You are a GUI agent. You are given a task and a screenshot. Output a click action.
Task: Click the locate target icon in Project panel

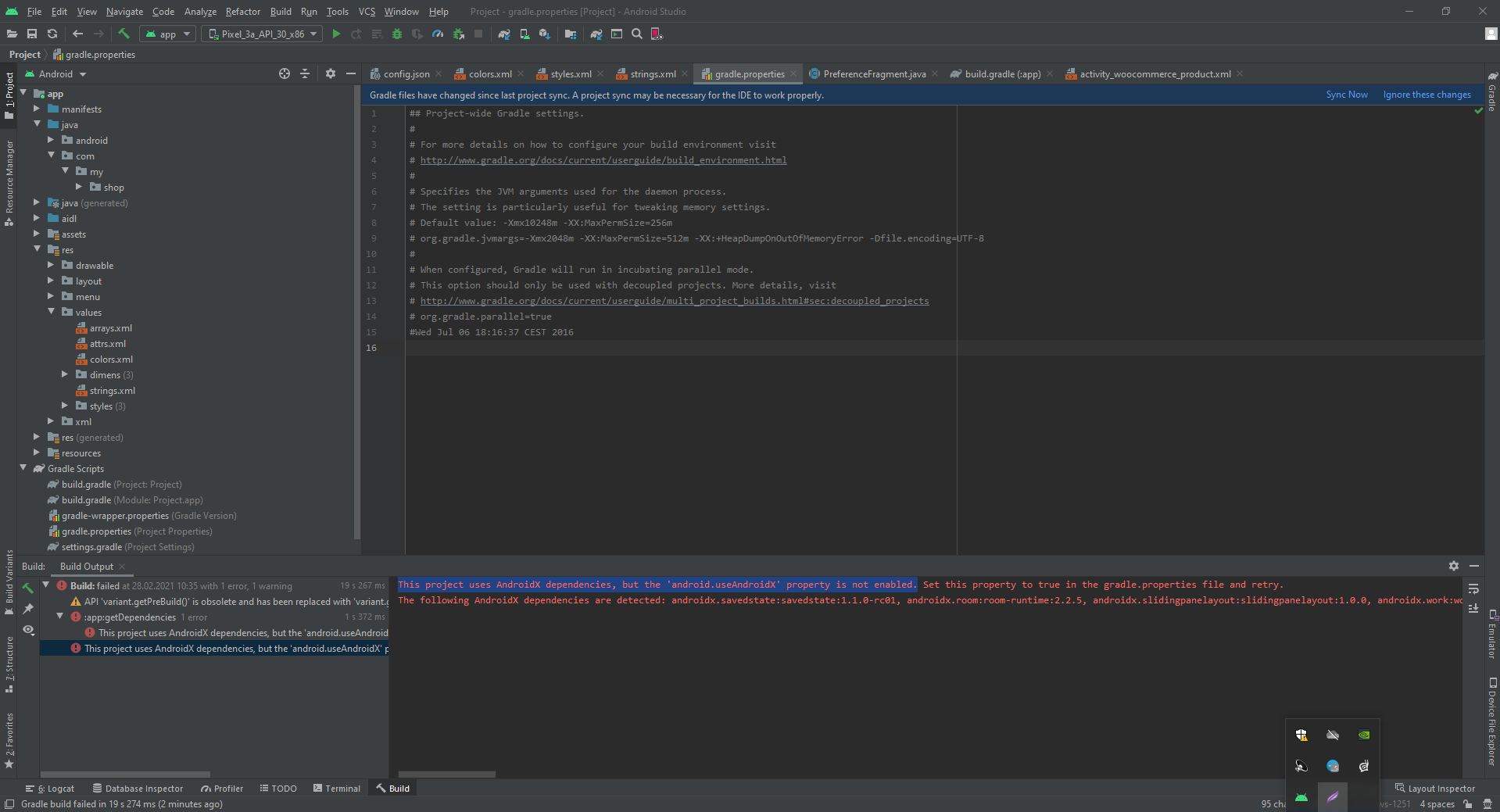285,73
